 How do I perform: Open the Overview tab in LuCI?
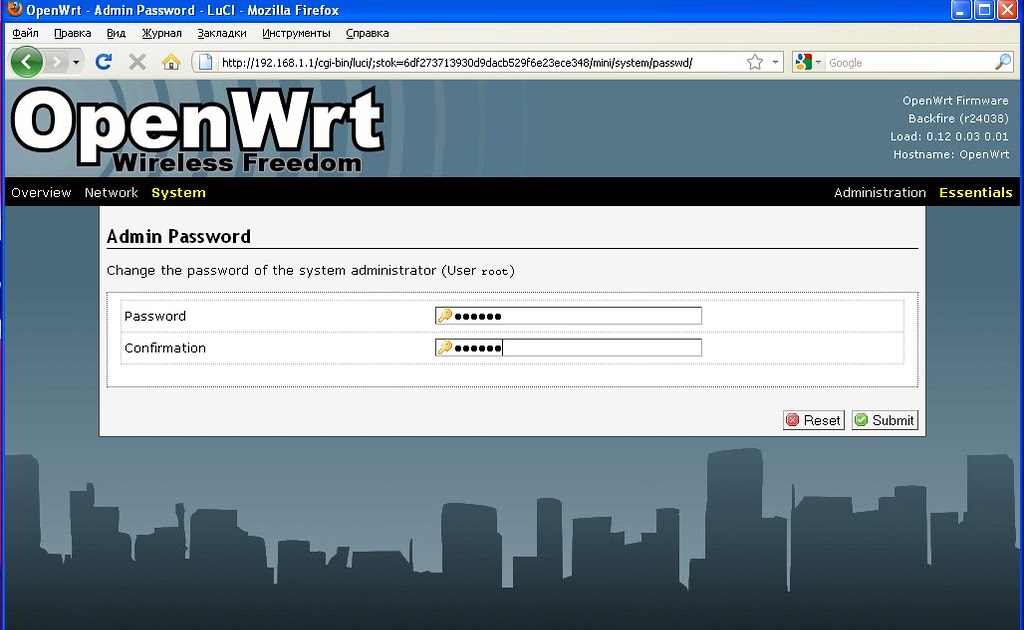tap(41, 193)
